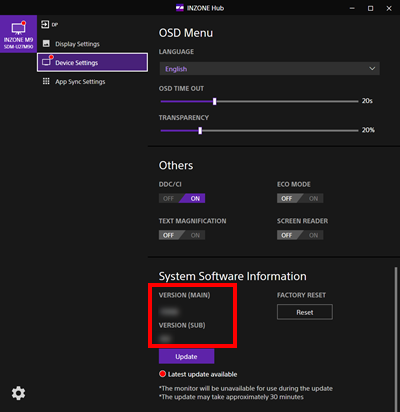Image resolution: width=400 pixels, height=412 pixels.
Task: Click the Device Settings monitor icon
Action: 46,62
